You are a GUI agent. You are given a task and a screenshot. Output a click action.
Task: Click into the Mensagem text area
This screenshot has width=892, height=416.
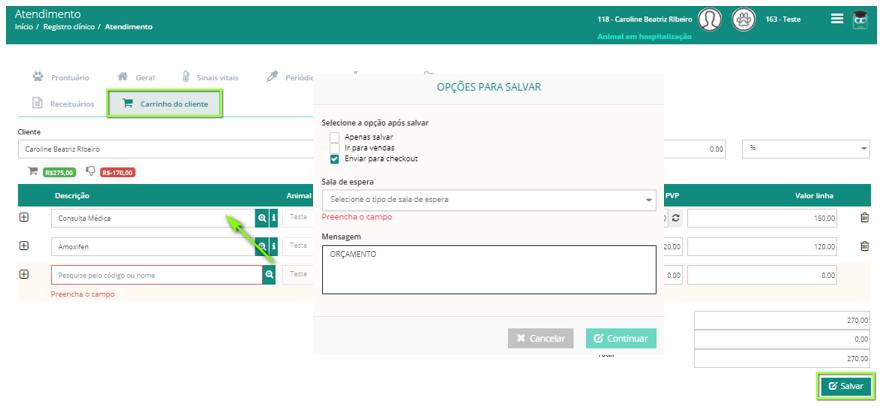tap(489, 270)
